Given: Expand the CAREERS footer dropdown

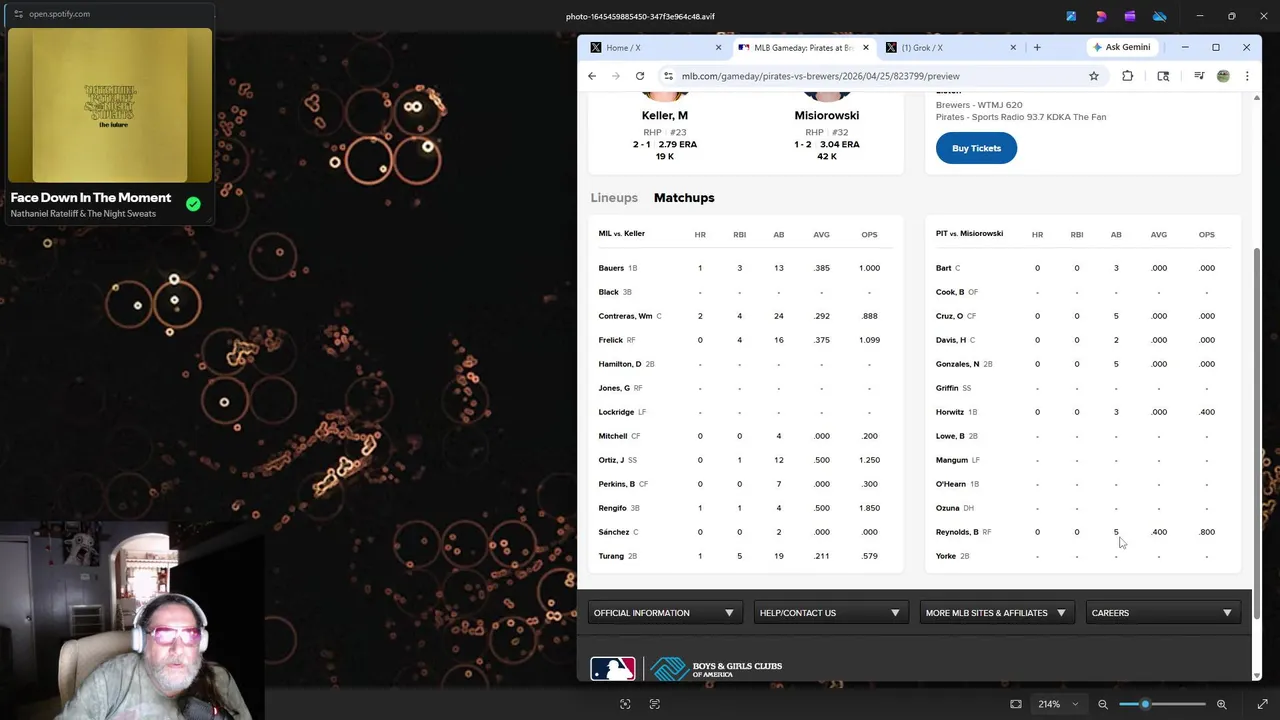Looking at the screenshot, I should click(1161, 613).
